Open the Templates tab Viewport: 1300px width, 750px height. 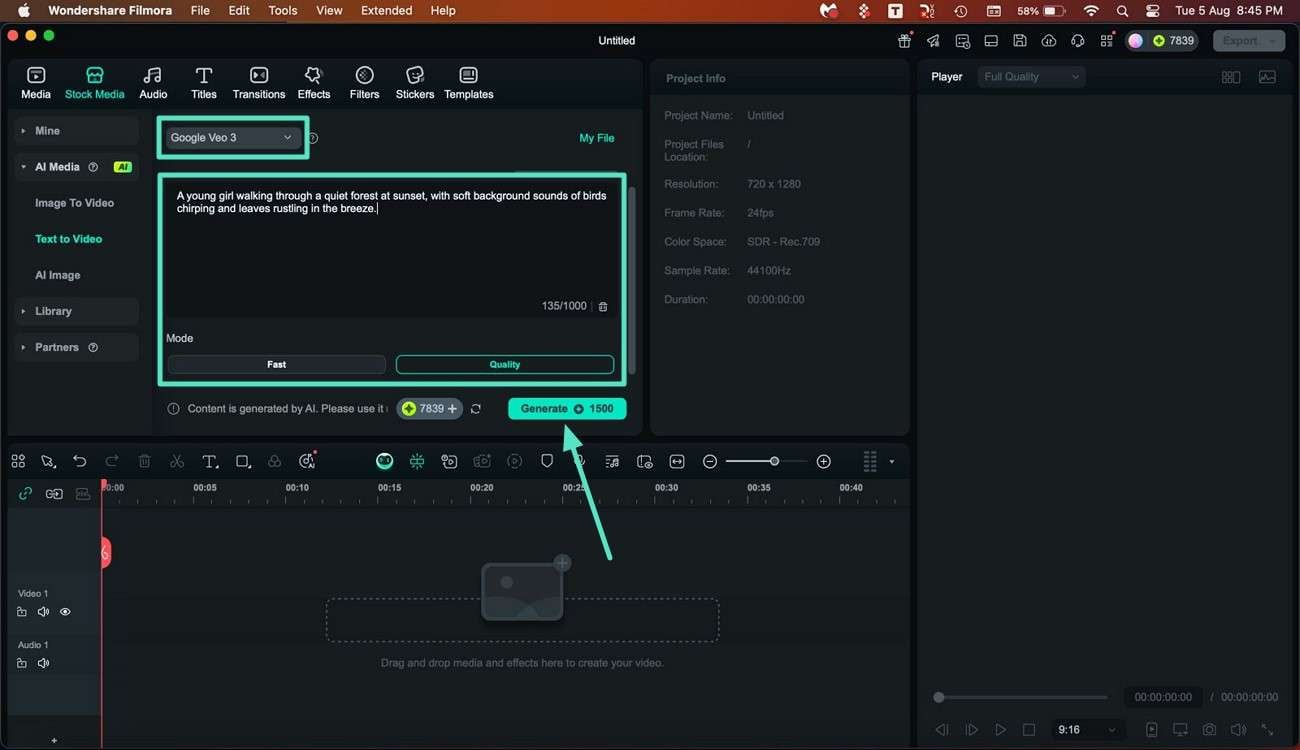(469, 83)
